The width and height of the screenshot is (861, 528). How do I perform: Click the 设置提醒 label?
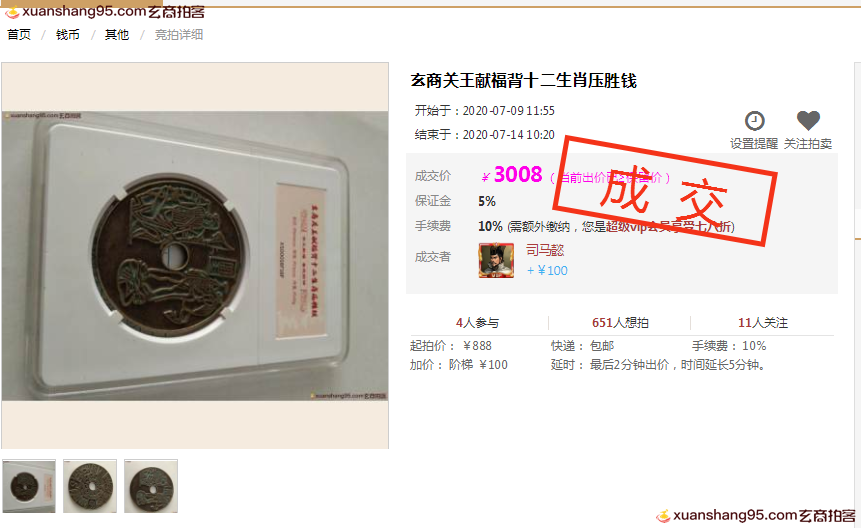pos(753,144)
